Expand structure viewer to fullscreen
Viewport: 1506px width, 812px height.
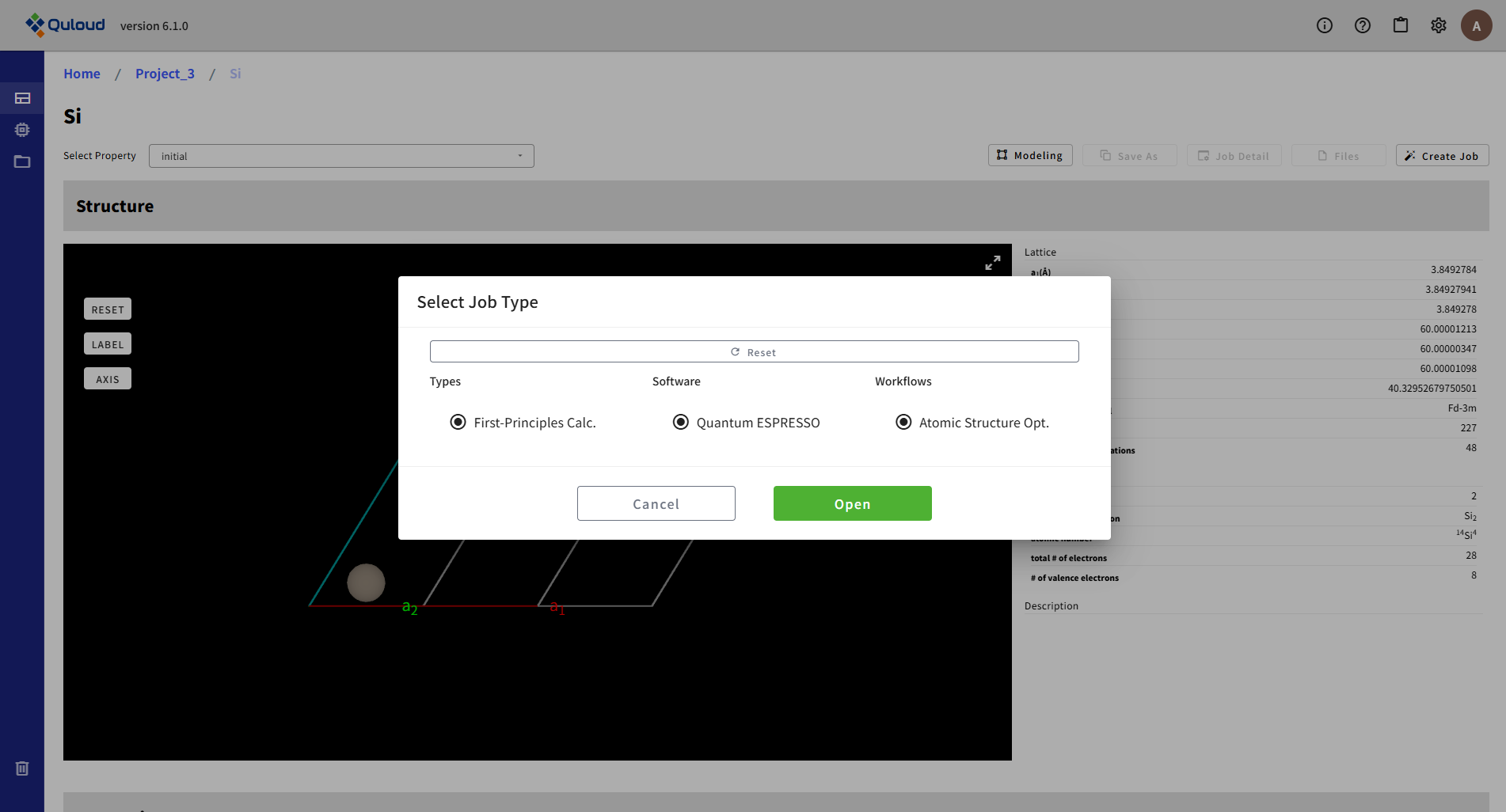(992, 263)
